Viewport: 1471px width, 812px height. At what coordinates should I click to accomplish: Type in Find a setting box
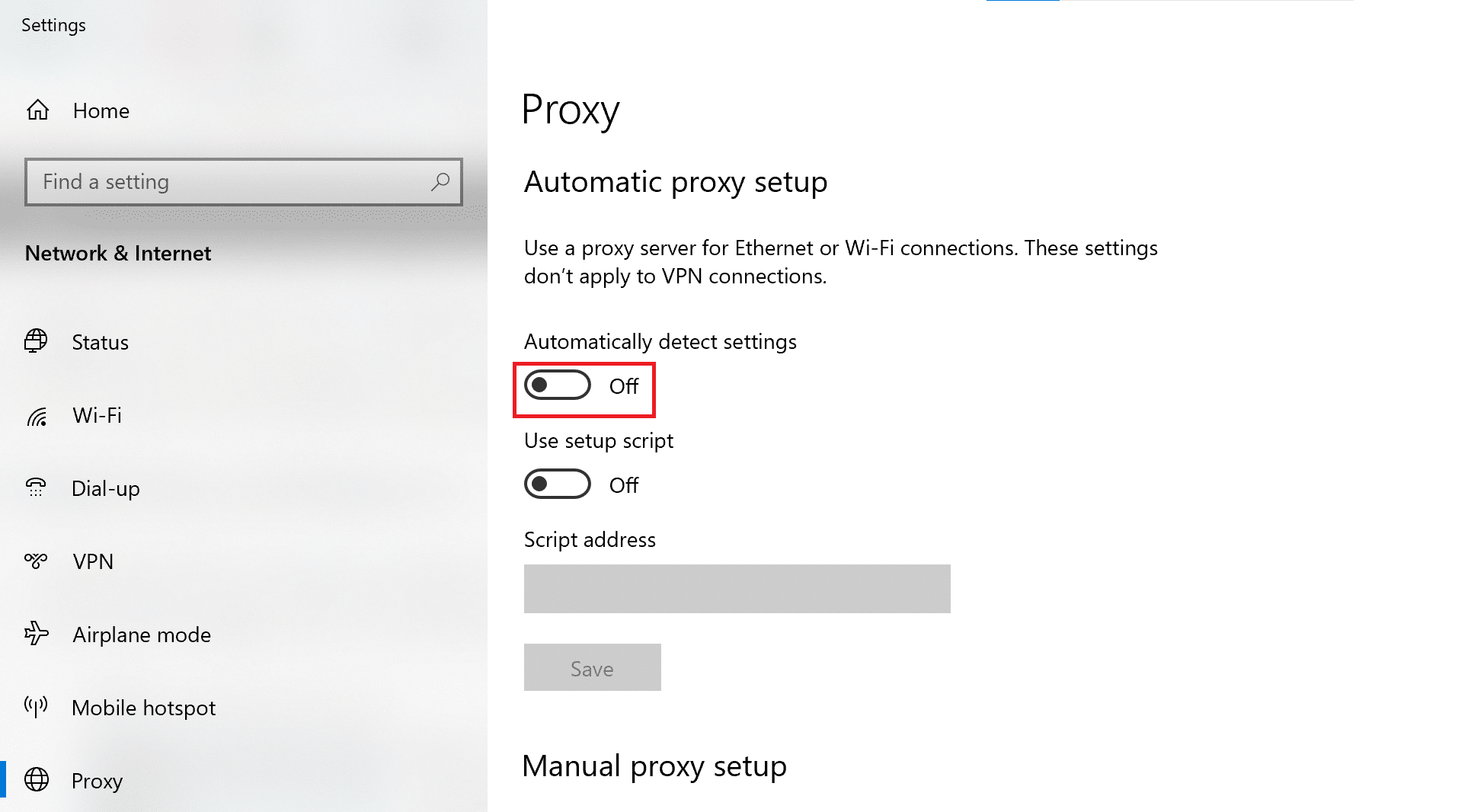click(x=229, y=182)
